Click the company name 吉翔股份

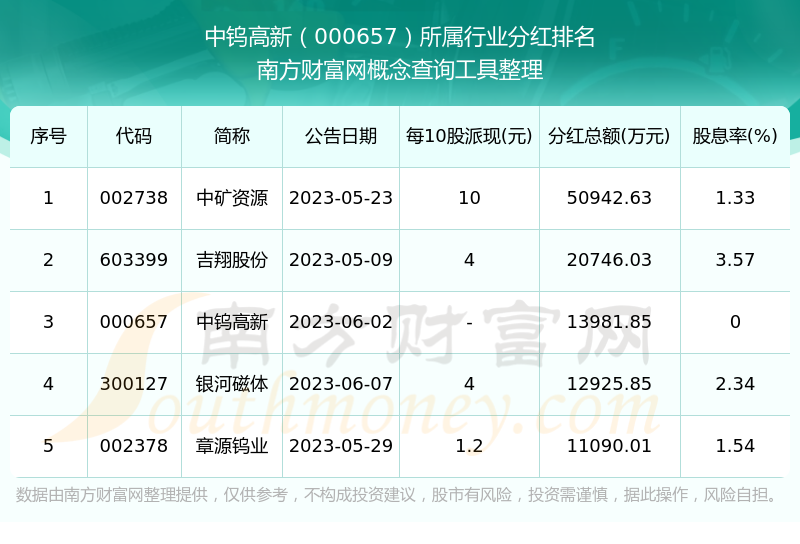pyautogui.click(x=232, y=260)
